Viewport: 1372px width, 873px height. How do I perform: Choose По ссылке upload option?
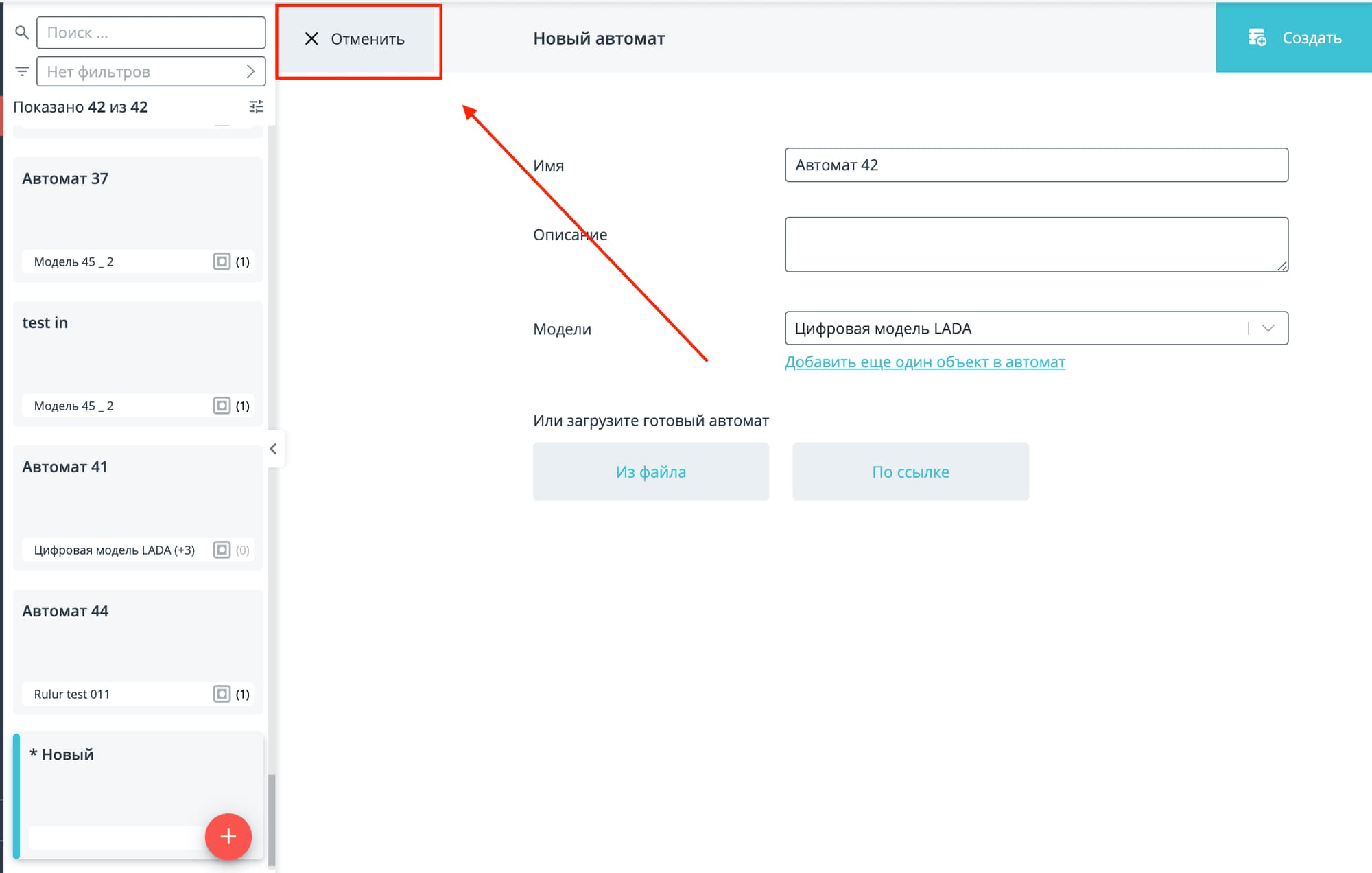click(x=910, y=472)
